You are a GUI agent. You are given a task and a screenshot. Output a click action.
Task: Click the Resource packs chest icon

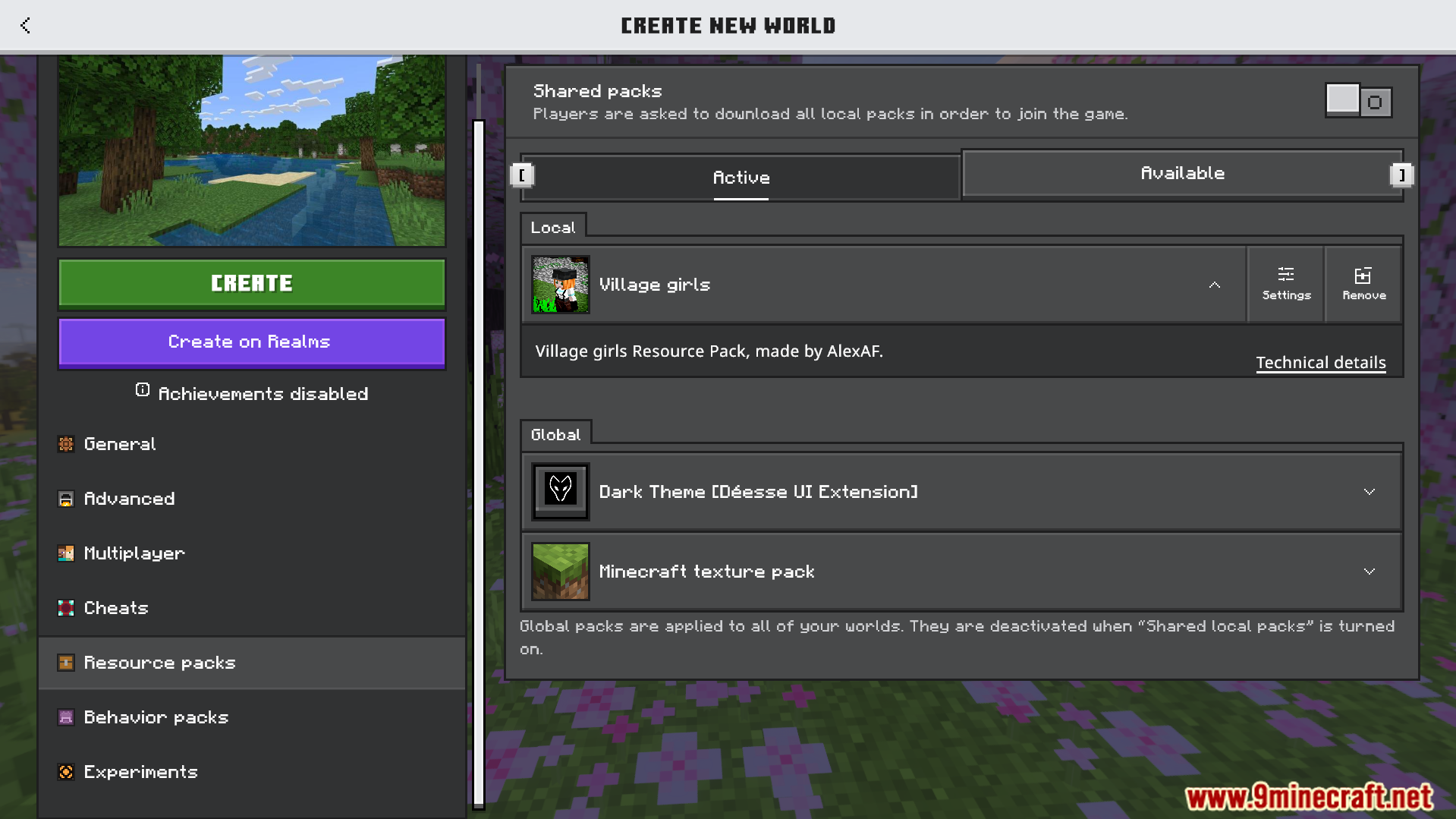[x=66, y=663]
